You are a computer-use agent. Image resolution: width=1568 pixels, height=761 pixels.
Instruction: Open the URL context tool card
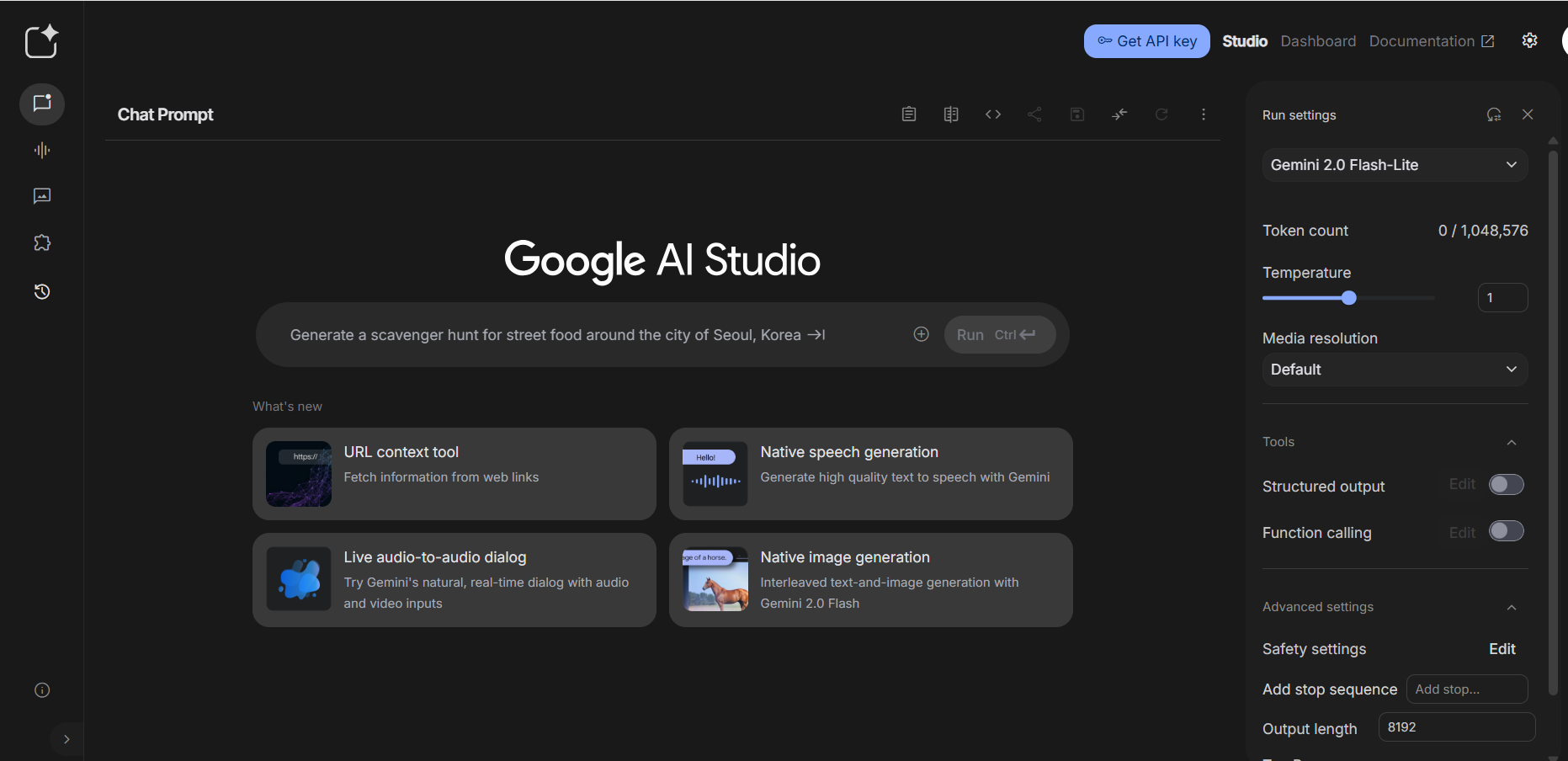(454, 474)
